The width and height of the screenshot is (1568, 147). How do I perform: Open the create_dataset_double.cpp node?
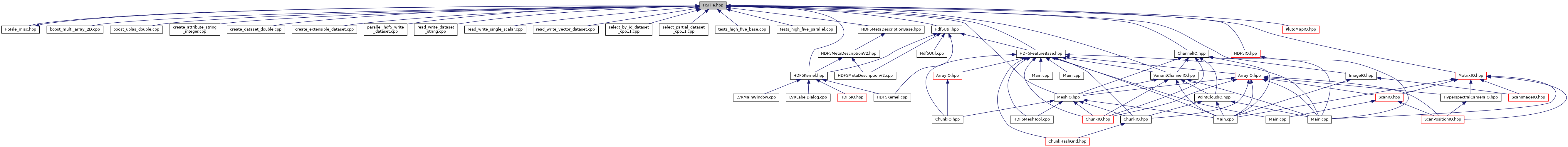coord(254,29)
